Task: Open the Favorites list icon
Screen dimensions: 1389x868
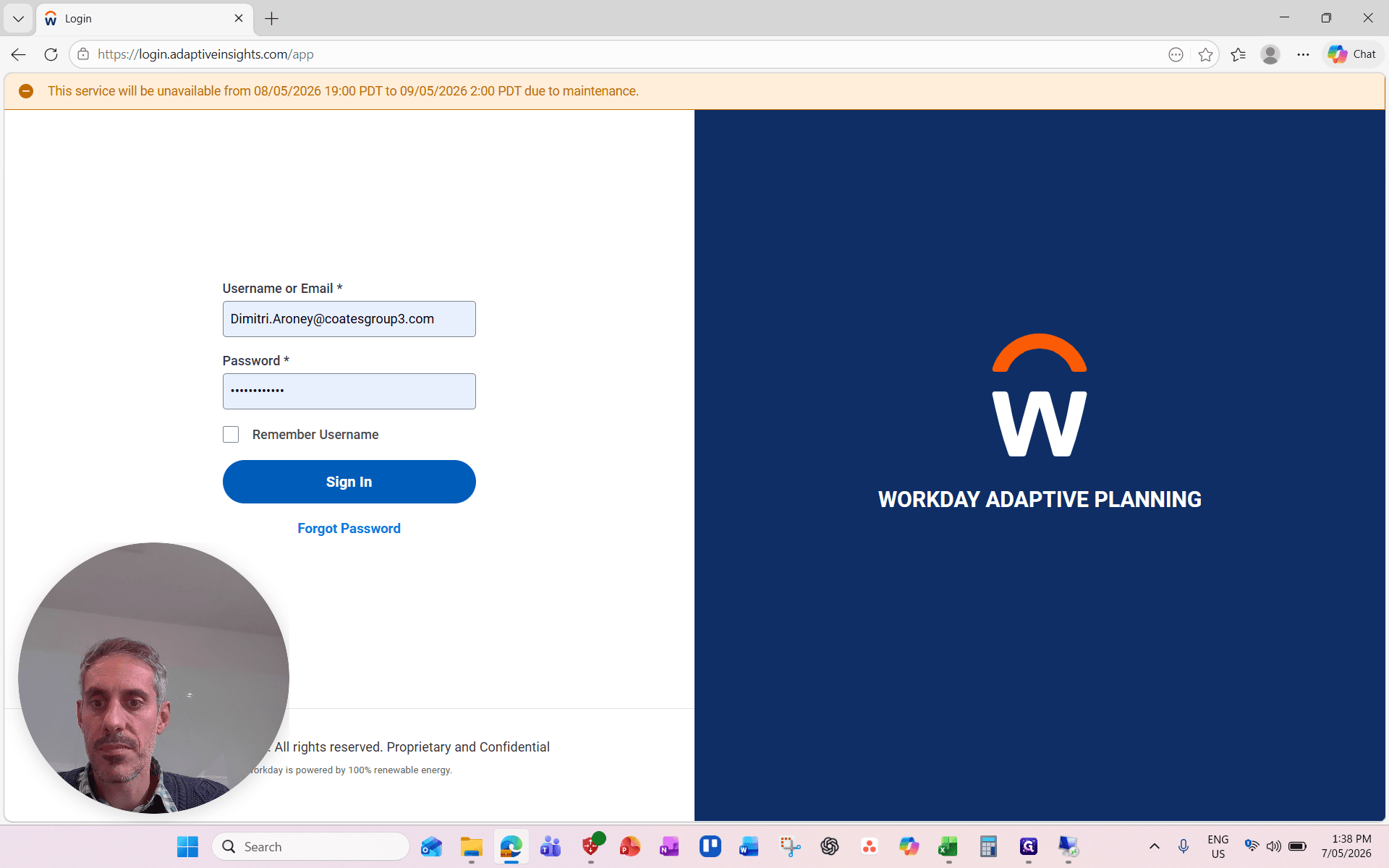Action: (1238, 54)
